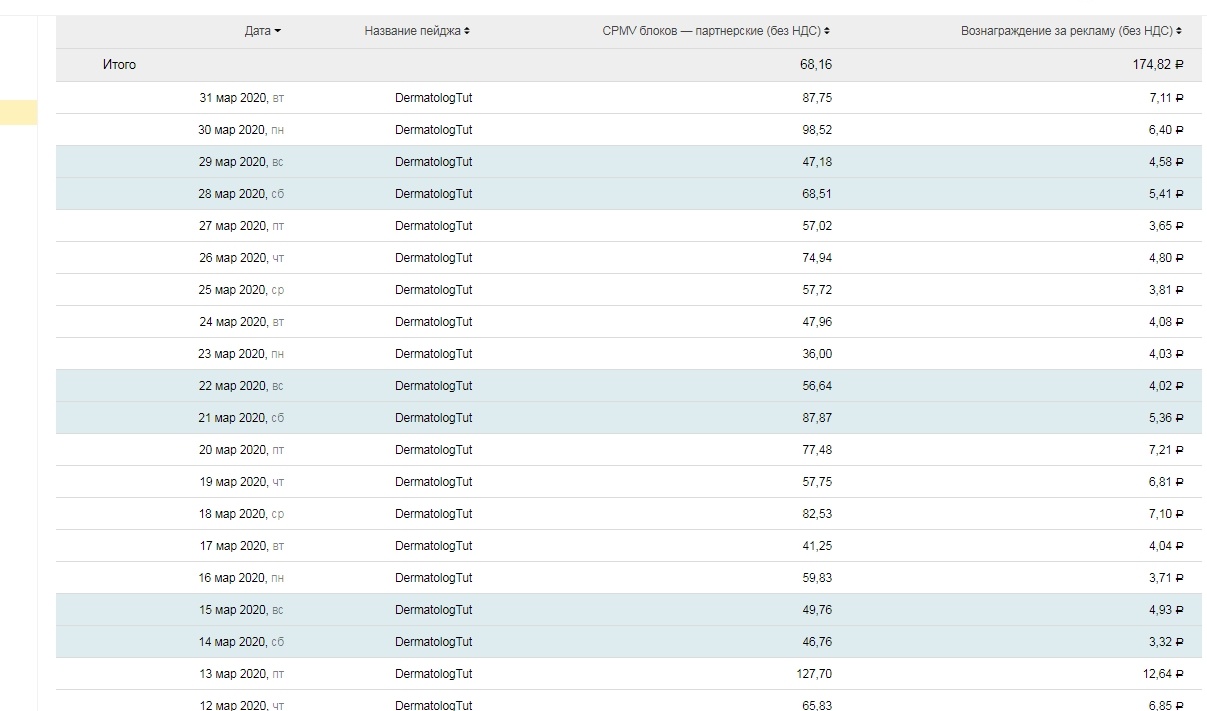Image resolution: width=1207 pixels, height=711 pixels.
Task: Click CPMV value 98,52 for 30 мар
Action: (x=817, y=130)
